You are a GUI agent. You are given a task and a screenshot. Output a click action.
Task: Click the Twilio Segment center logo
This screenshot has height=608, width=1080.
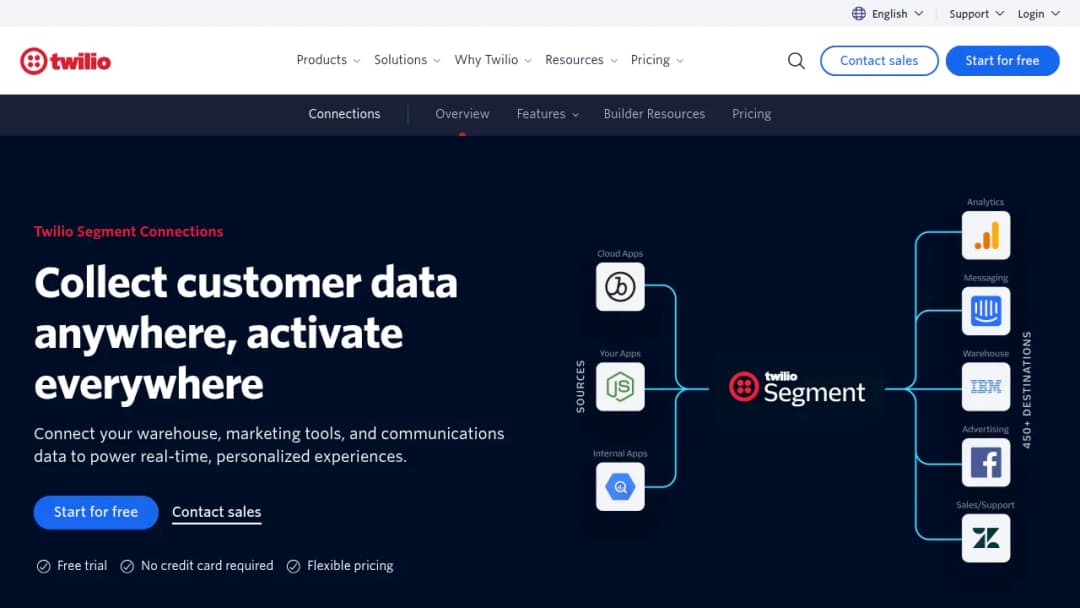[797, 388]
